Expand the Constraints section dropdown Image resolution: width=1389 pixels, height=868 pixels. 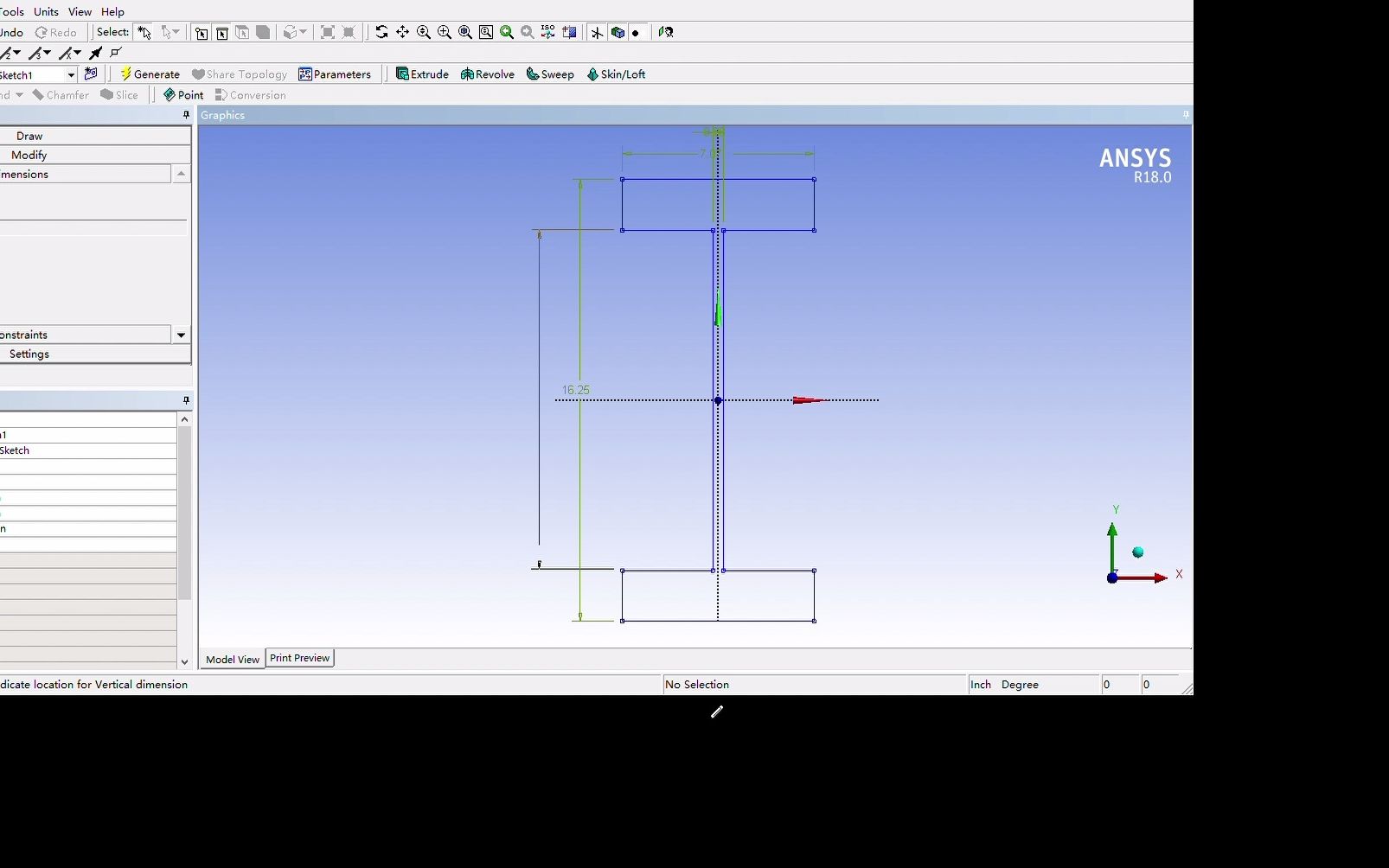pyautogui.click(x=181, y=335)
